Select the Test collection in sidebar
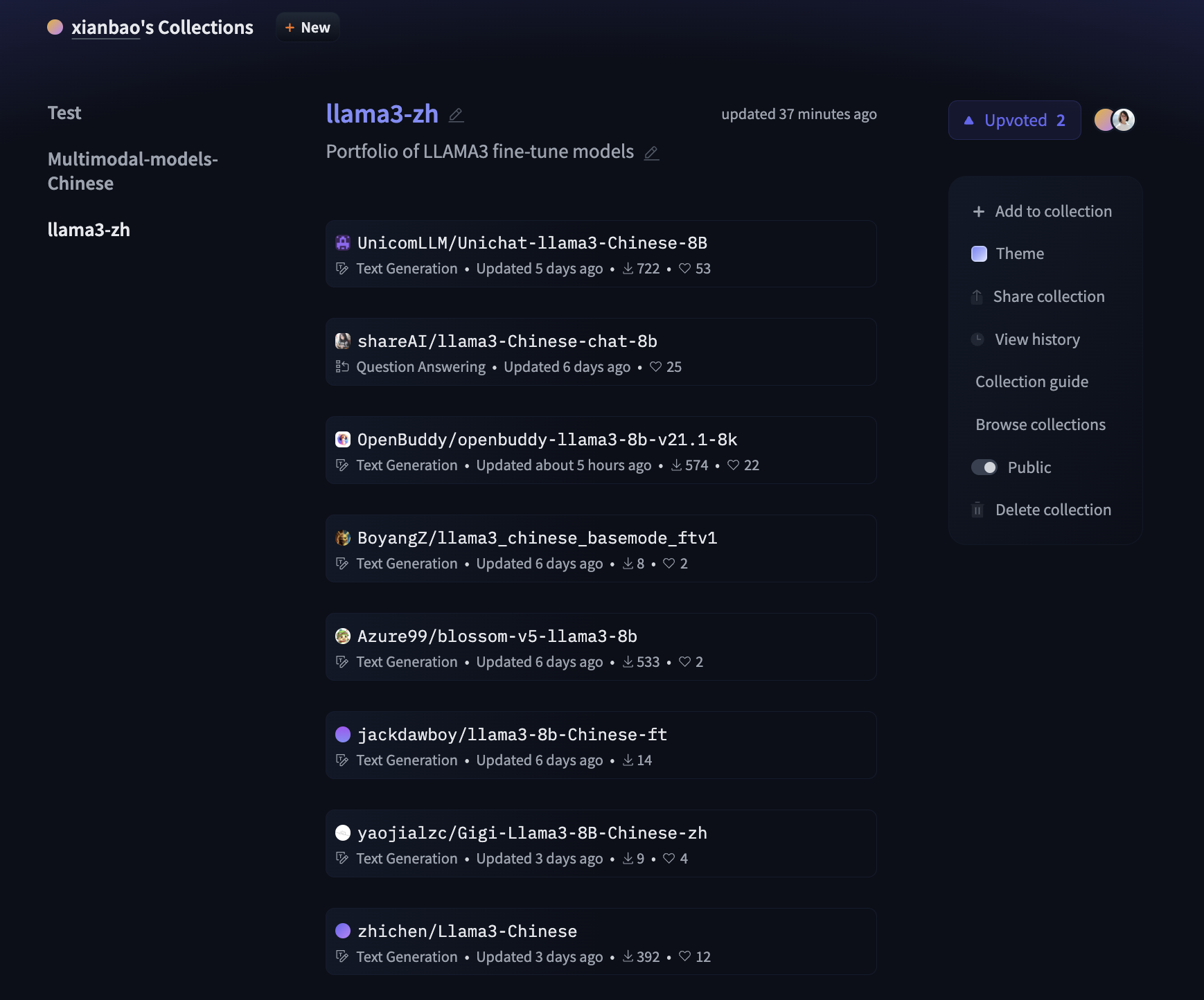 point(64,113)
